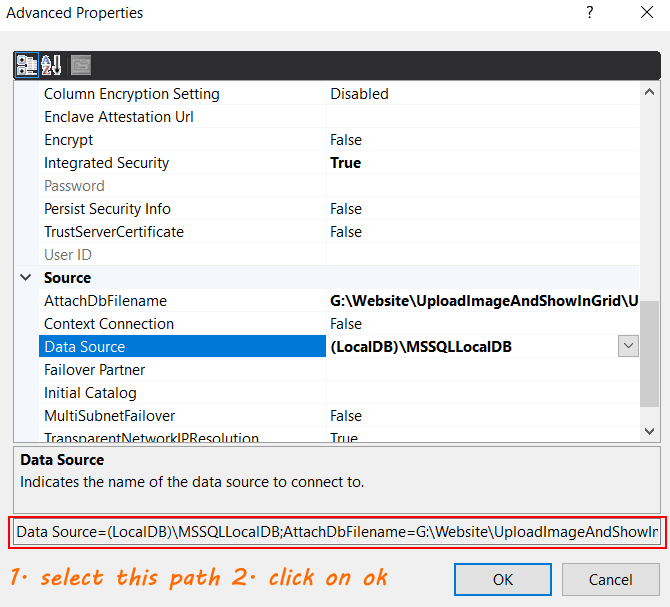
Task: Sort properties alphabetically
Action: (x=53, y=65)
